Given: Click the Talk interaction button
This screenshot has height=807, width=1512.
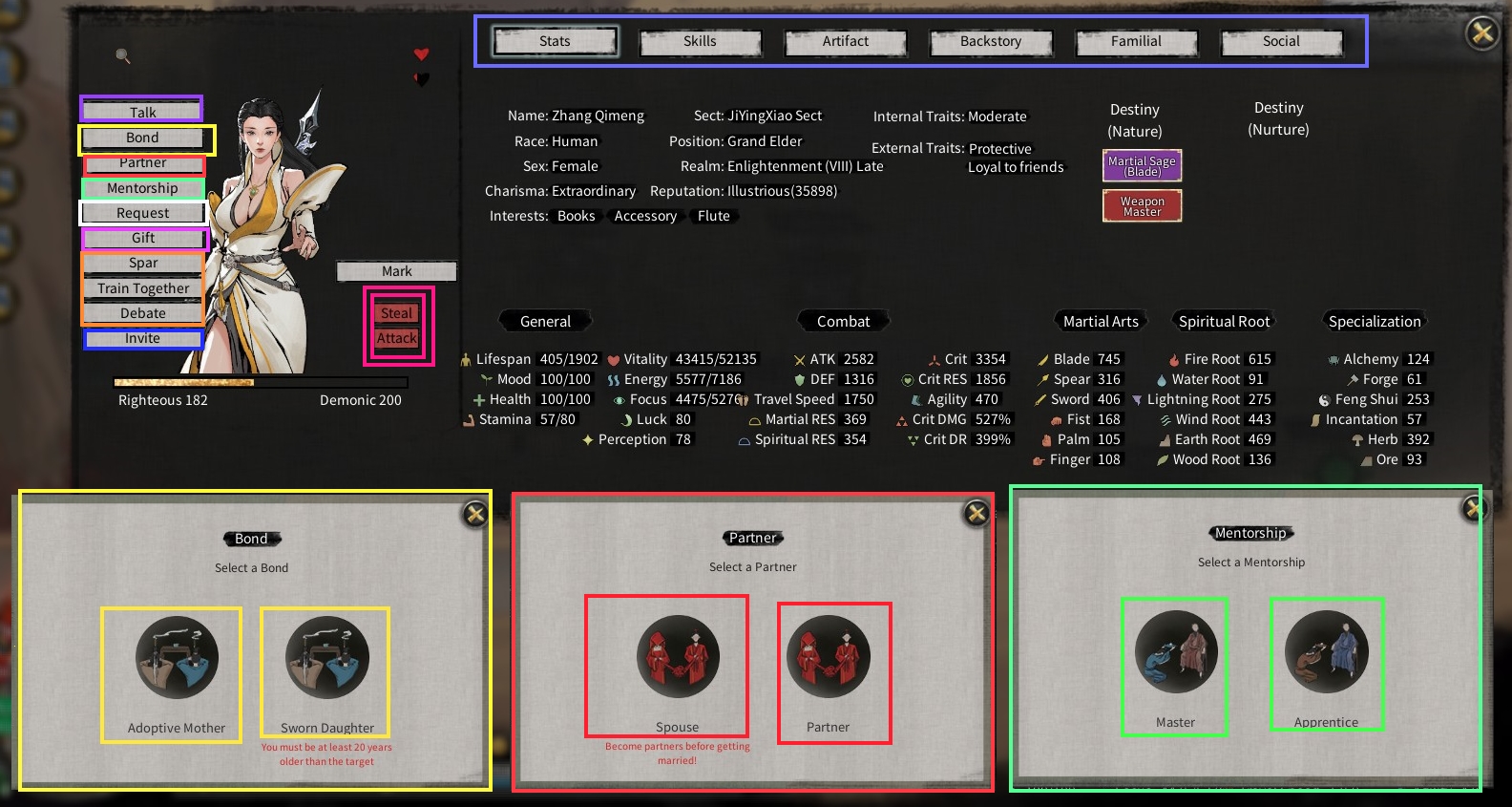Looking at the screenshot, I should [142, 112].
